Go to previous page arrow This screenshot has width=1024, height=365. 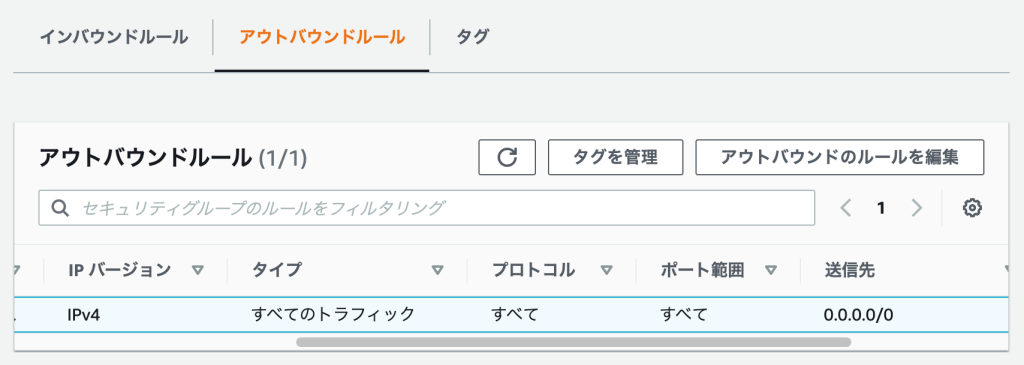(x=846, y=208)
